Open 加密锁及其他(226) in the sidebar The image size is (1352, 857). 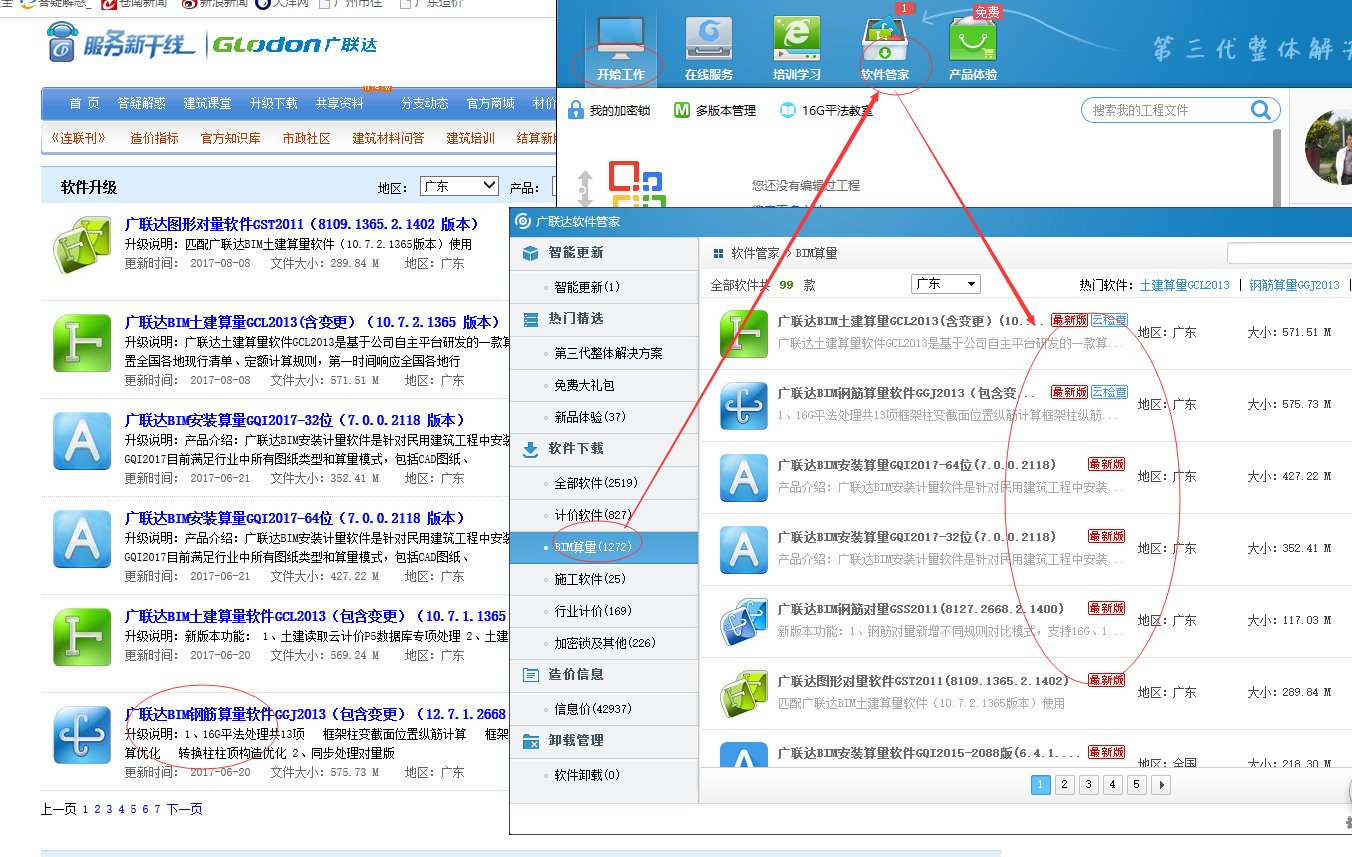tap(605, 643)
